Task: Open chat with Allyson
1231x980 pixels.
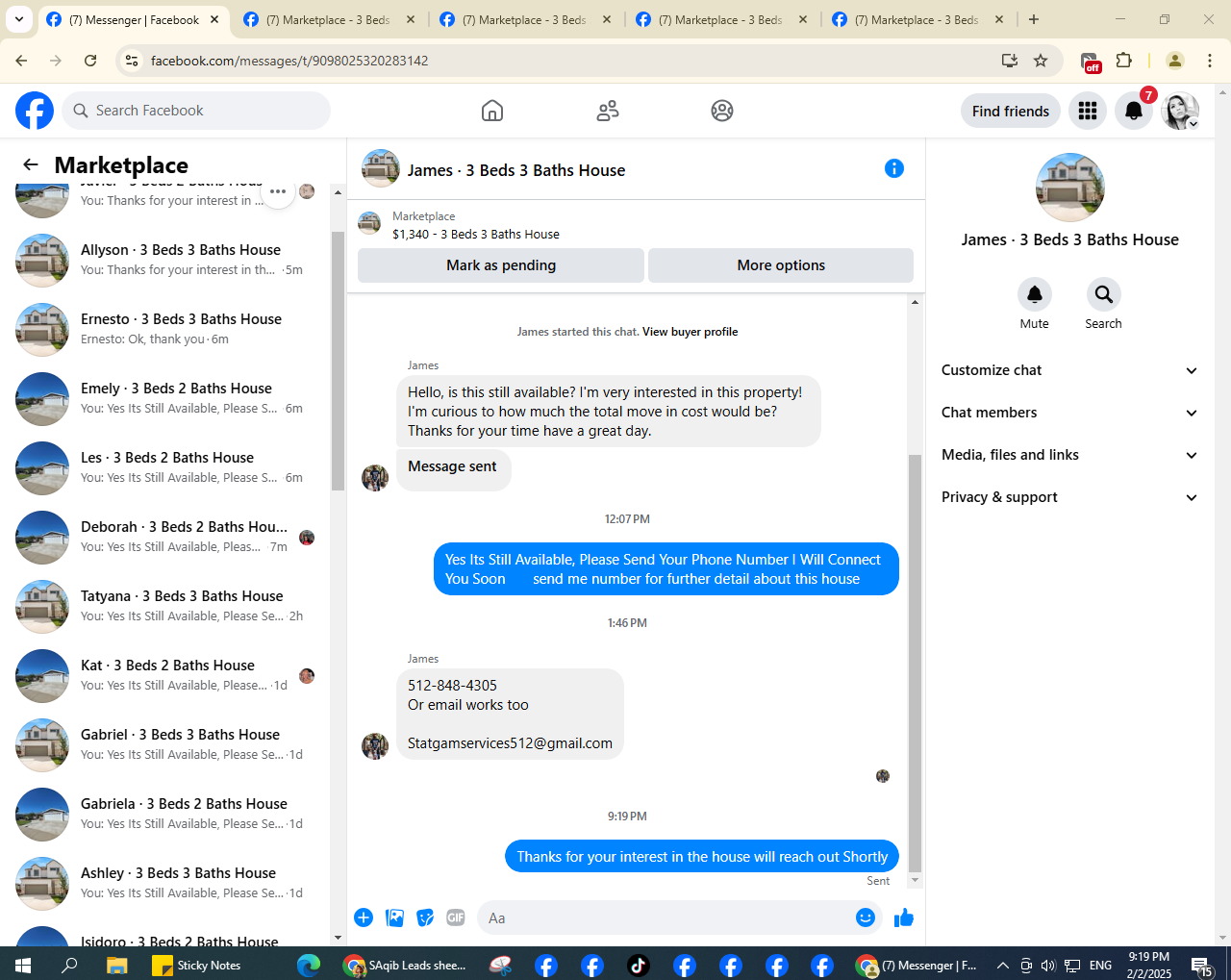Action: 165,261
